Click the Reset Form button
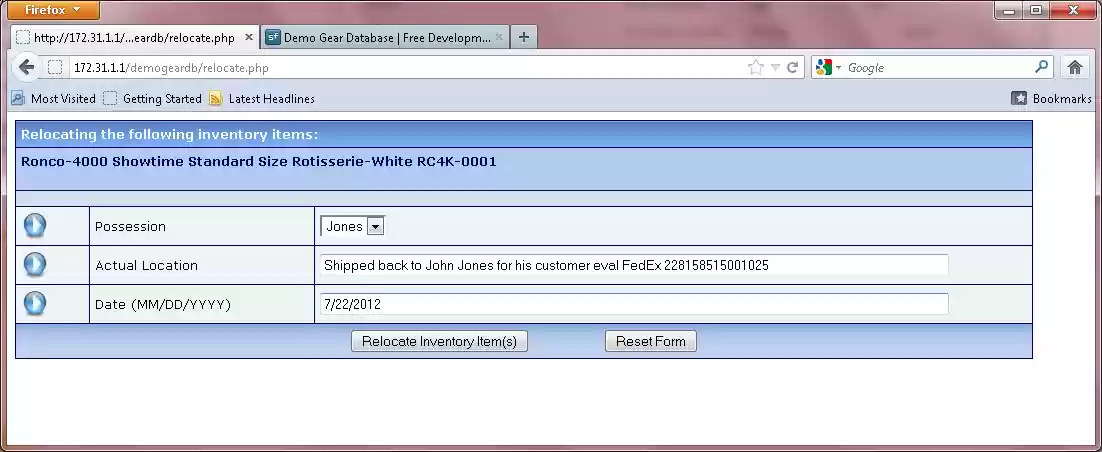This screenshot has width=1102, height=452. [x=651, y=341]
